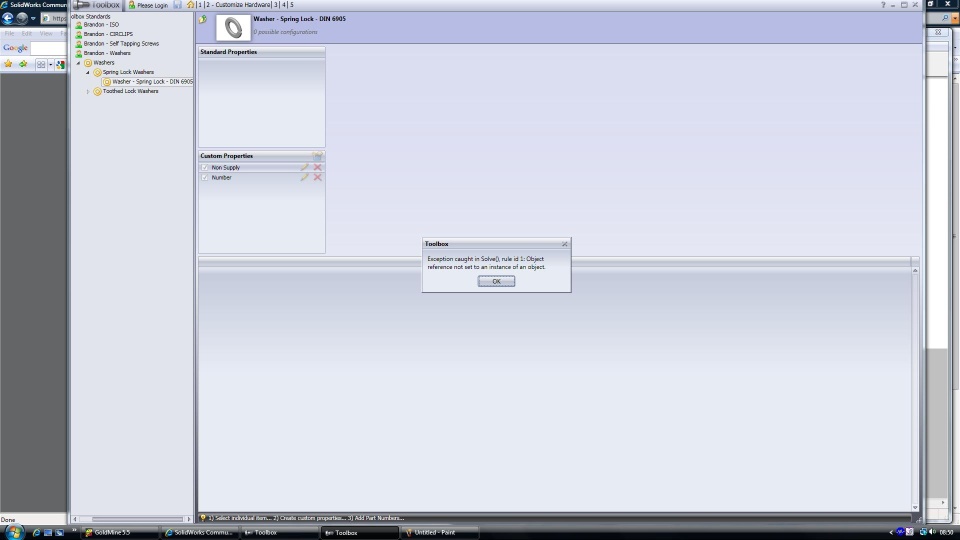Image resolution: width=960 pixels, height=540 pixels.
Task: Go to the home step icon
Action: [x=190, y=4]
